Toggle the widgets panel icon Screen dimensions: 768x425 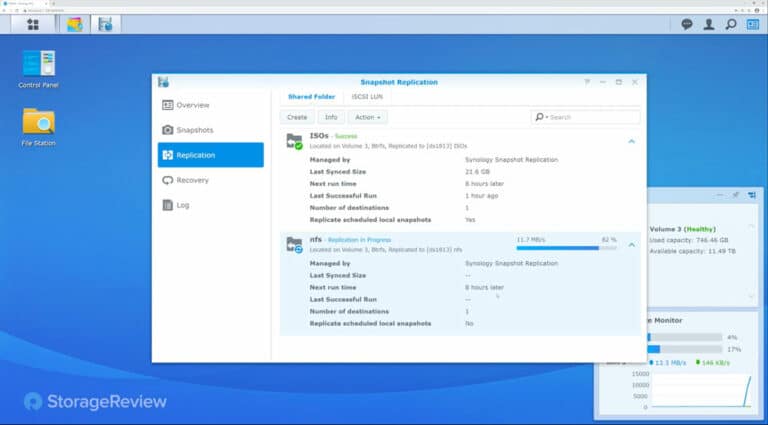tap(753, 24)
